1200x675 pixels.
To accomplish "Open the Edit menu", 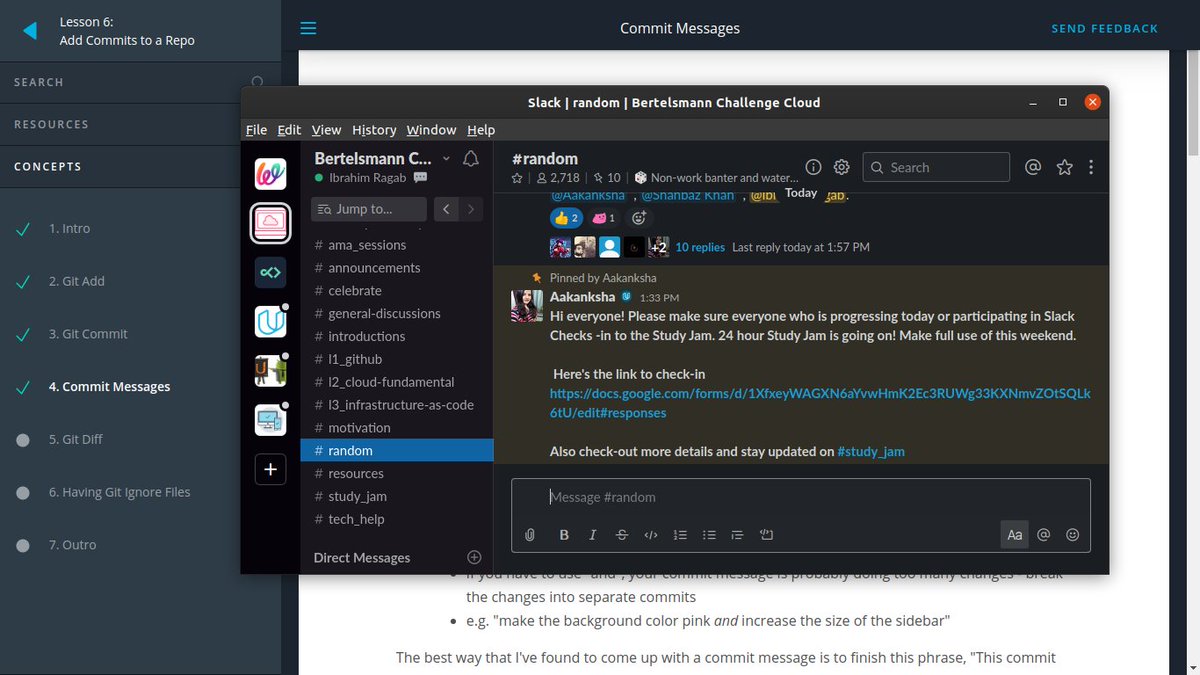I will tap(289, 130).
